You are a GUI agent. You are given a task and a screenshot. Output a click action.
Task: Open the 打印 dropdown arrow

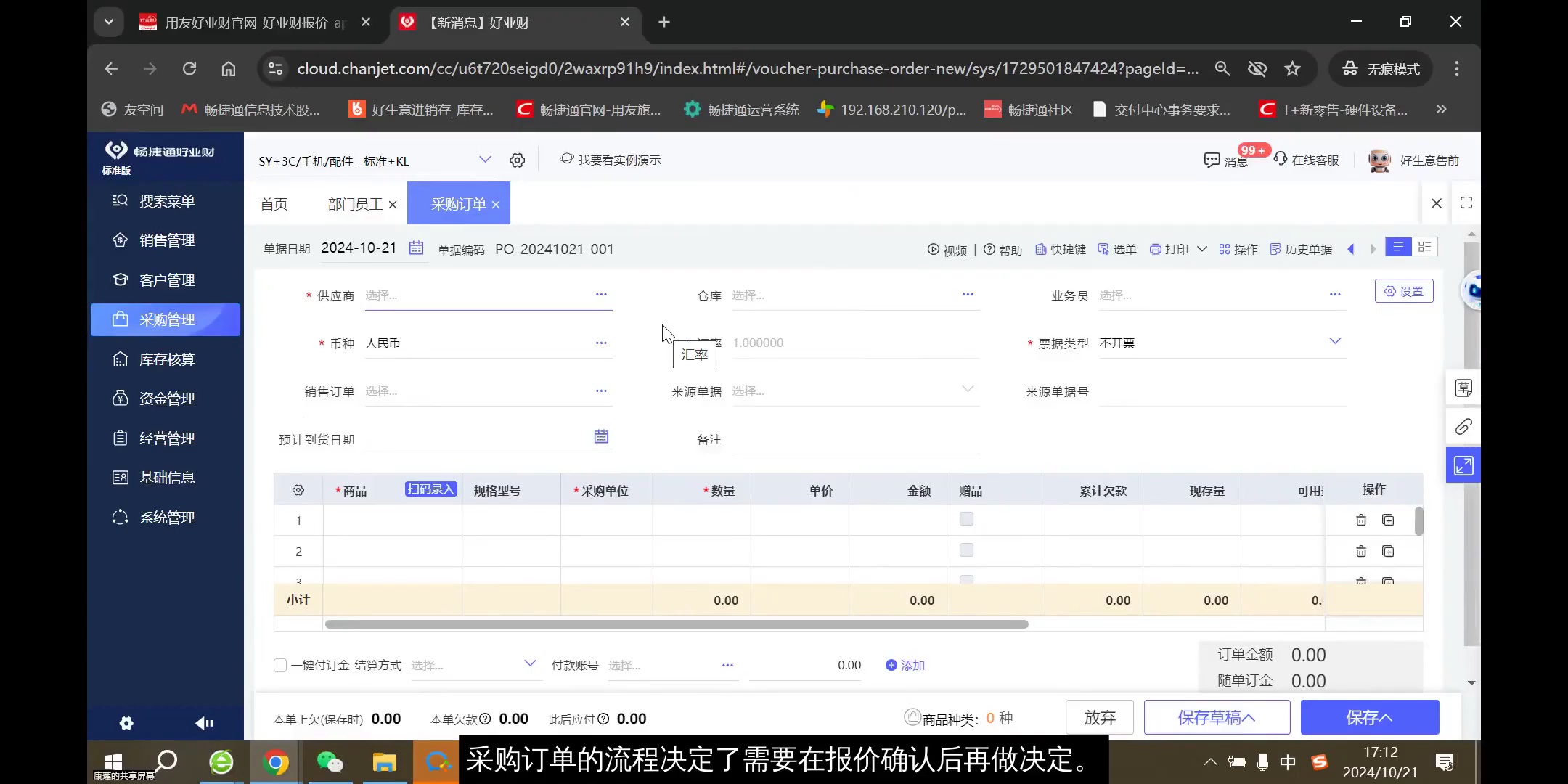point(1202,250)
